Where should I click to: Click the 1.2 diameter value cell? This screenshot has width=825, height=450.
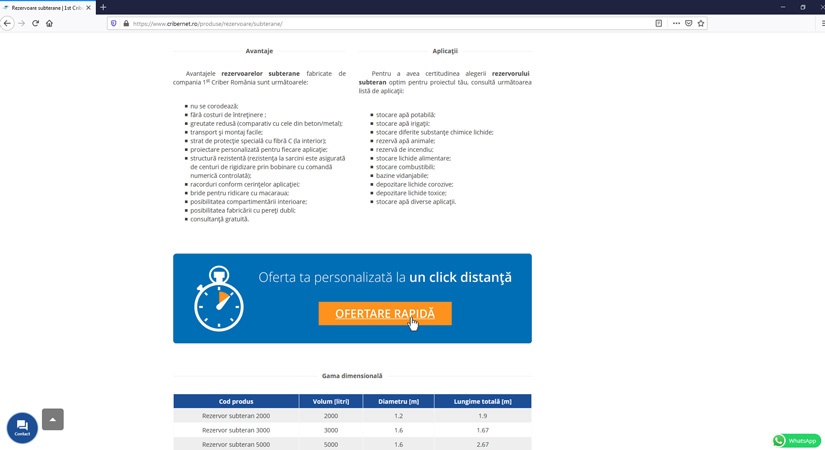tap(398, 416)
